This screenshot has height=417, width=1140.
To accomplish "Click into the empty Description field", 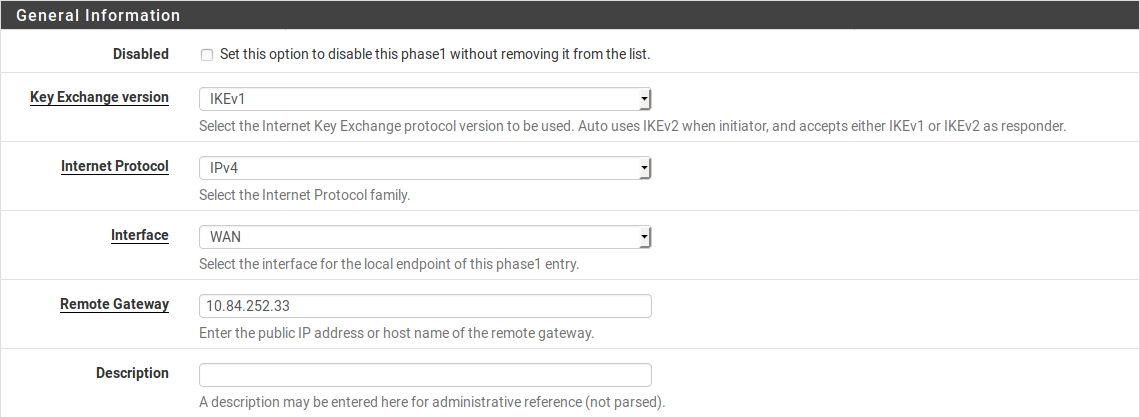I will click(425, 375).
